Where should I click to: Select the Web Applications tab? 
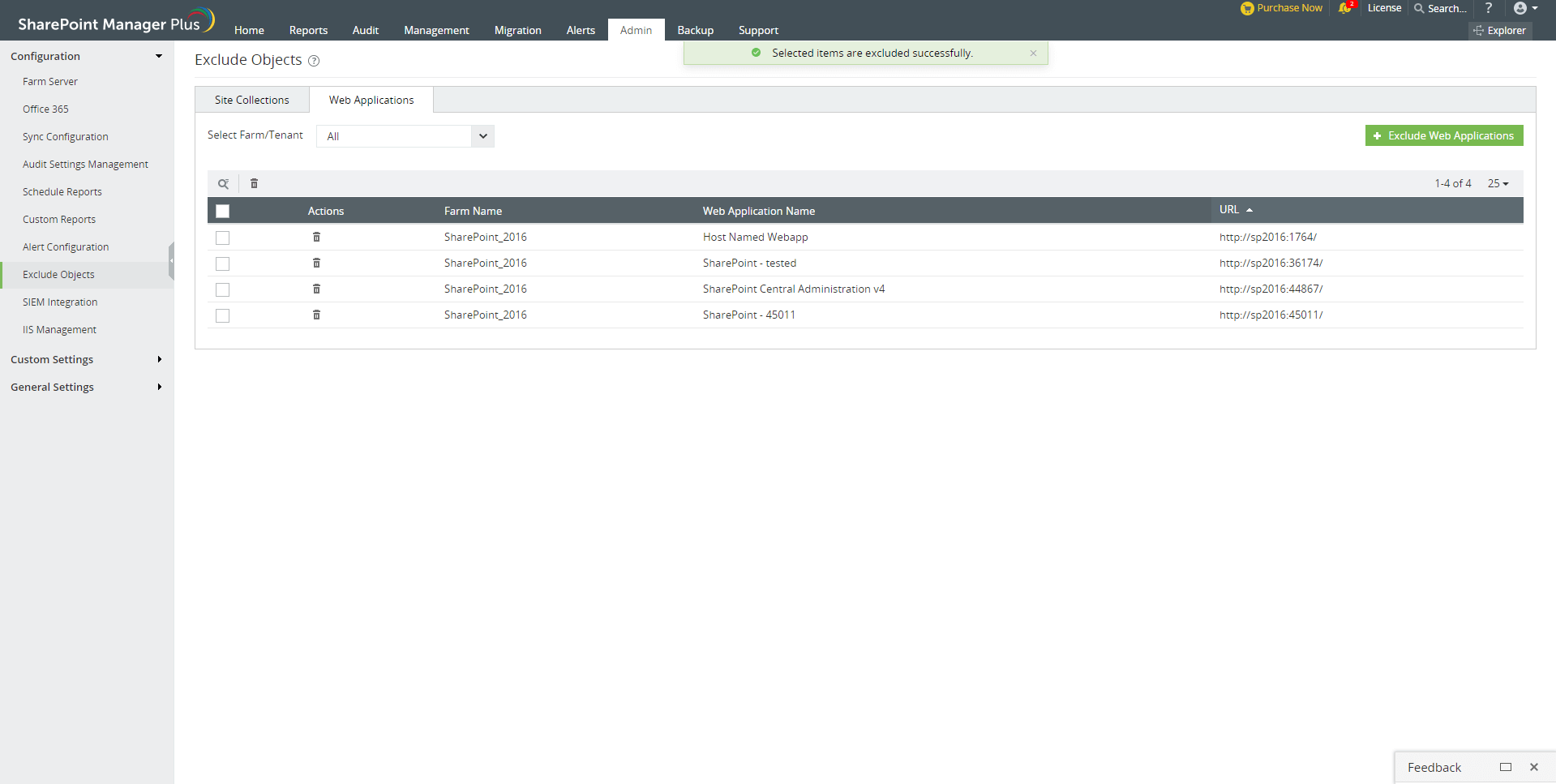pos(371,100)
